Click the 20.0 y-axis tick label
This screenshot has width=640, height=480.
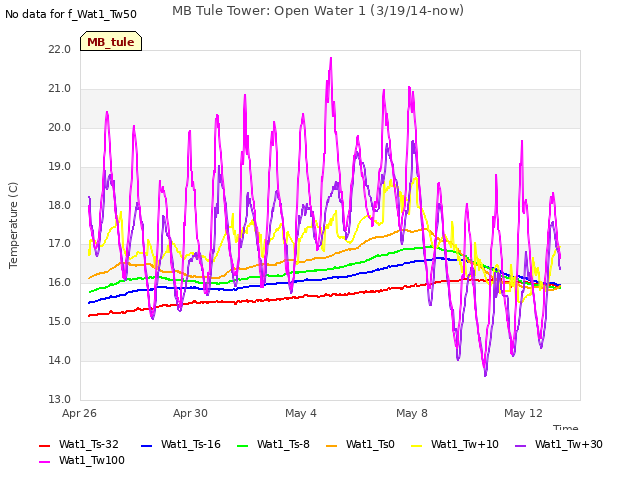pyautogui.click(x=60, y=127)
